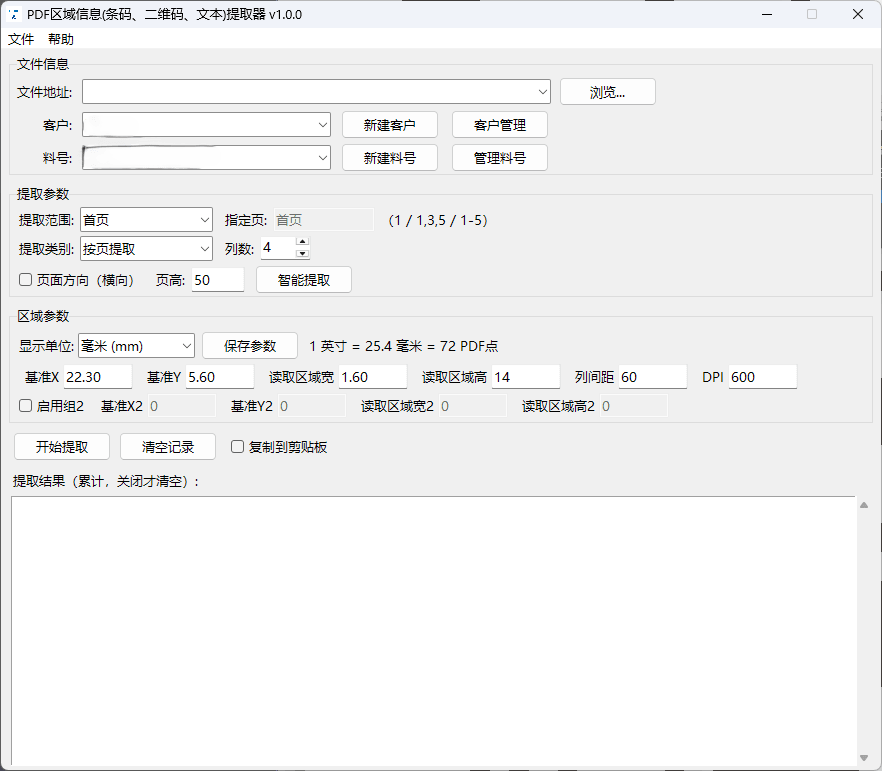Click the results scrollbar up arrow
The height and width of the screenshot is (771, 882).
click(864, 505)
